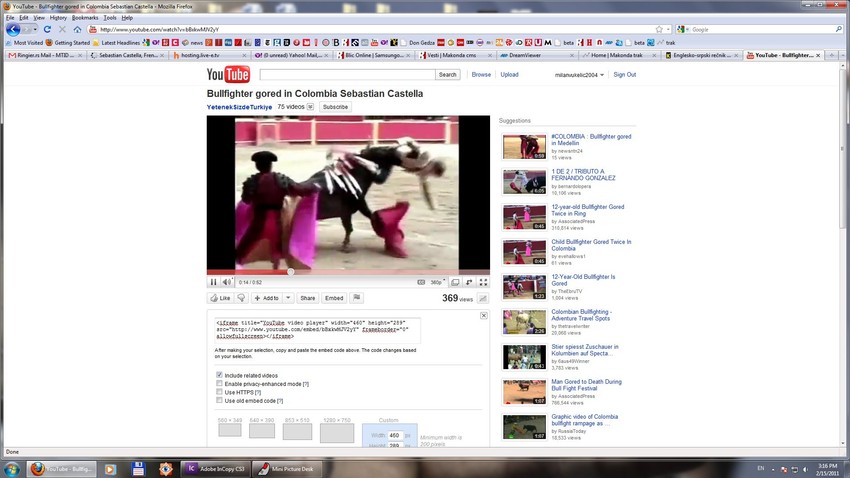Tick the Use HTTPS checkbox

(x=220, y=392)
